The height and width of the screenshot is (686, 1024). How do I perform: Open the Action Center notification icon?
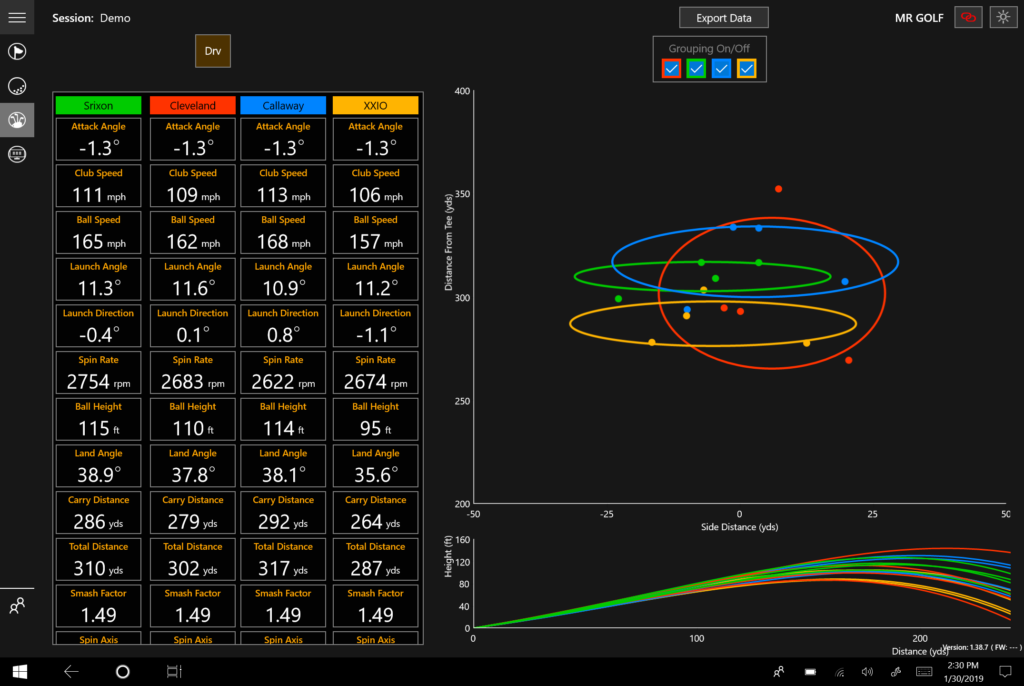[1005, 672]
